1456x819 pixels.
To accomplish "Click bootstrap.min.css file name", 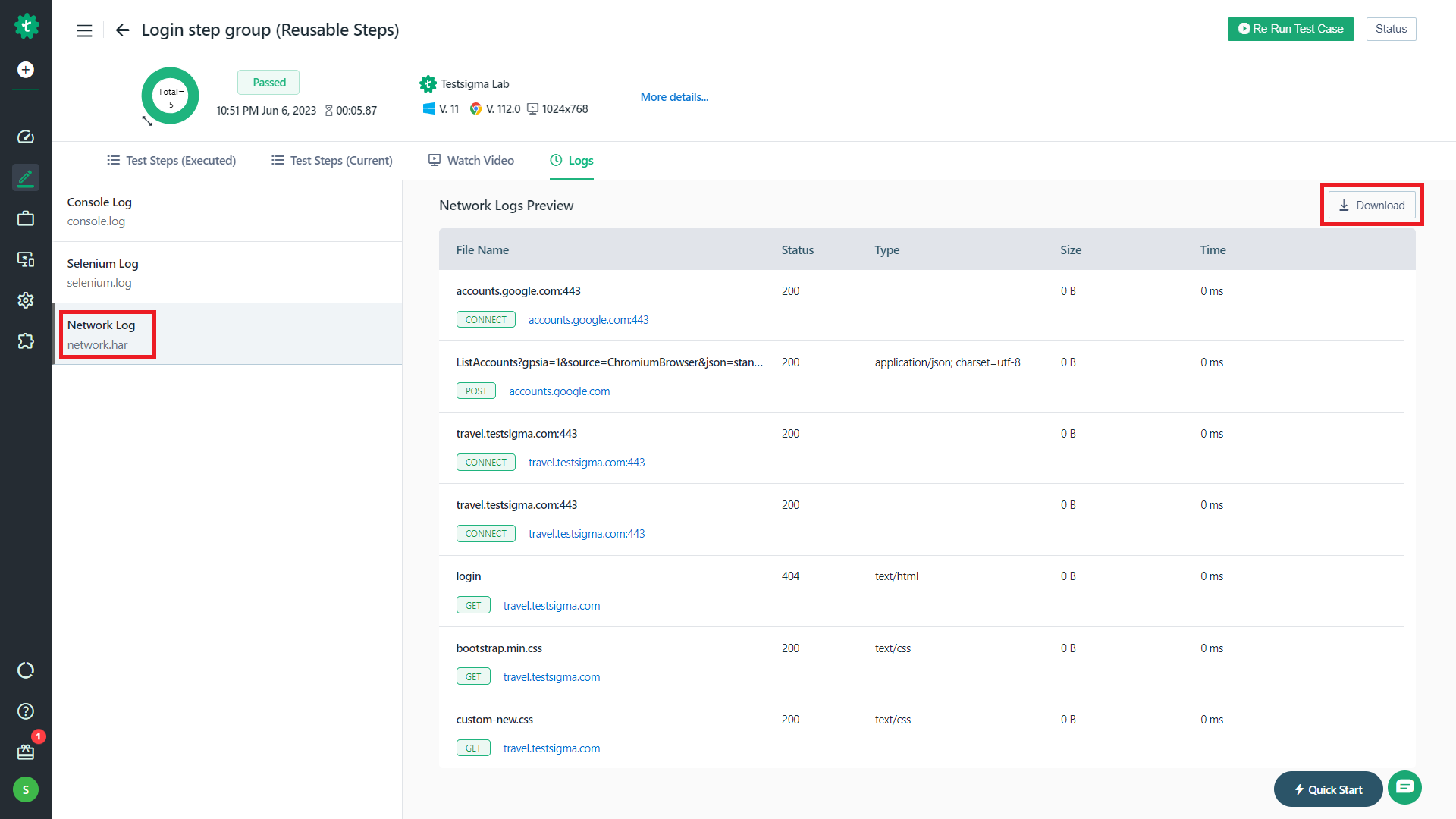I will [499, 648].
